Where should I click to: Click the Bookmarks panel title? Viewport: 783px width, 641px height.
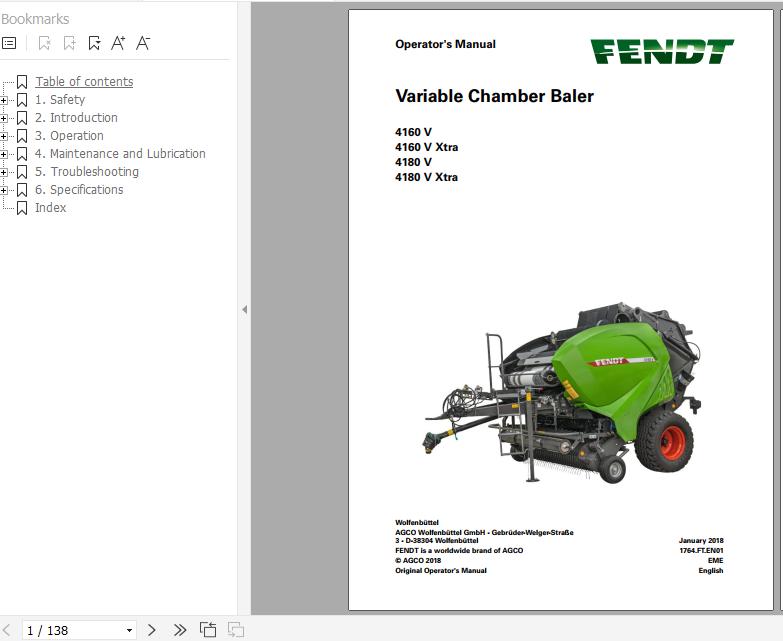[35, 19]
